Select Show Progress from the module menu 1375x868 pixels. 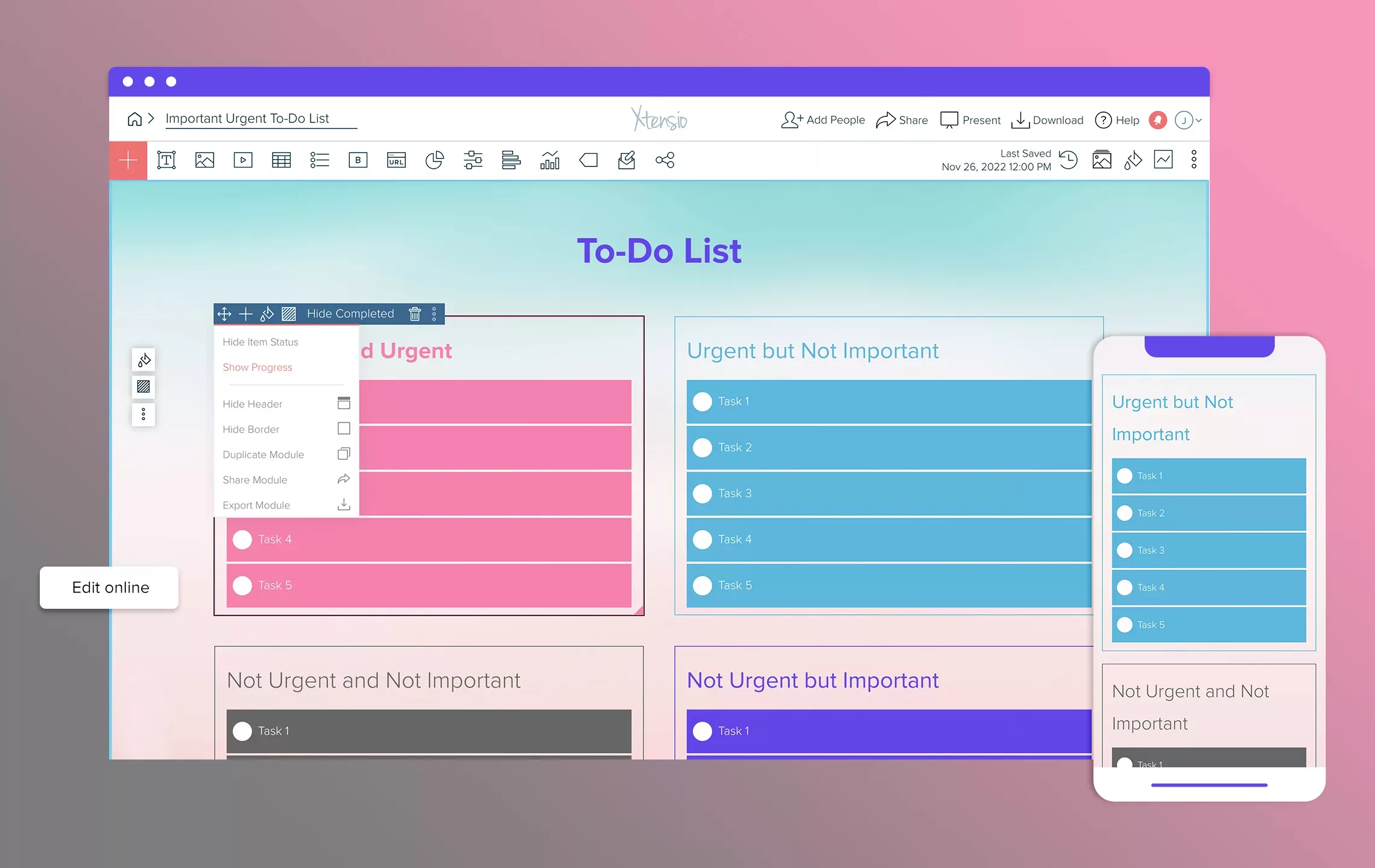pyautogui.click(x=257, y=367)
